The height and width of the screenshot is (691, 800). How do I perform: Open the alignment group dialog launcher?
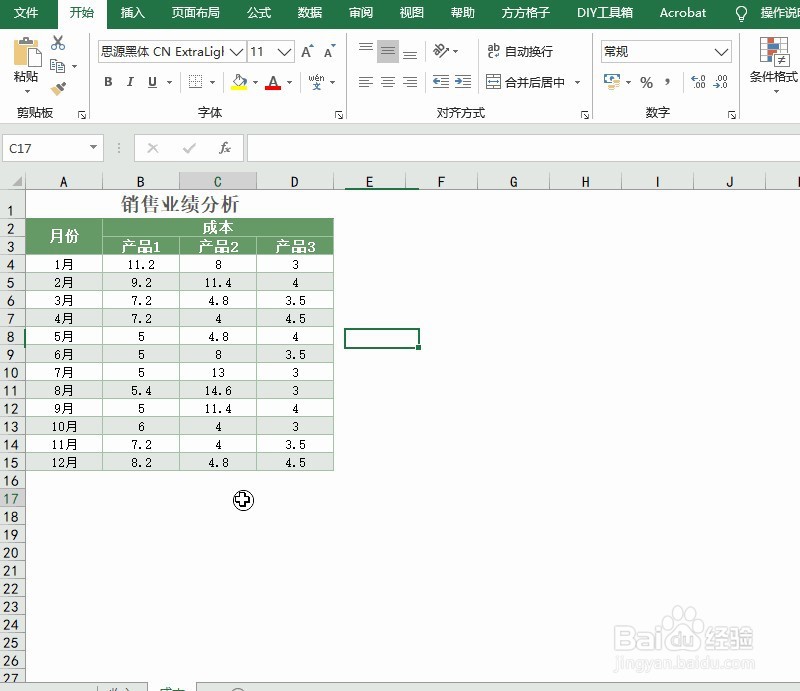(x=585, y=115)
